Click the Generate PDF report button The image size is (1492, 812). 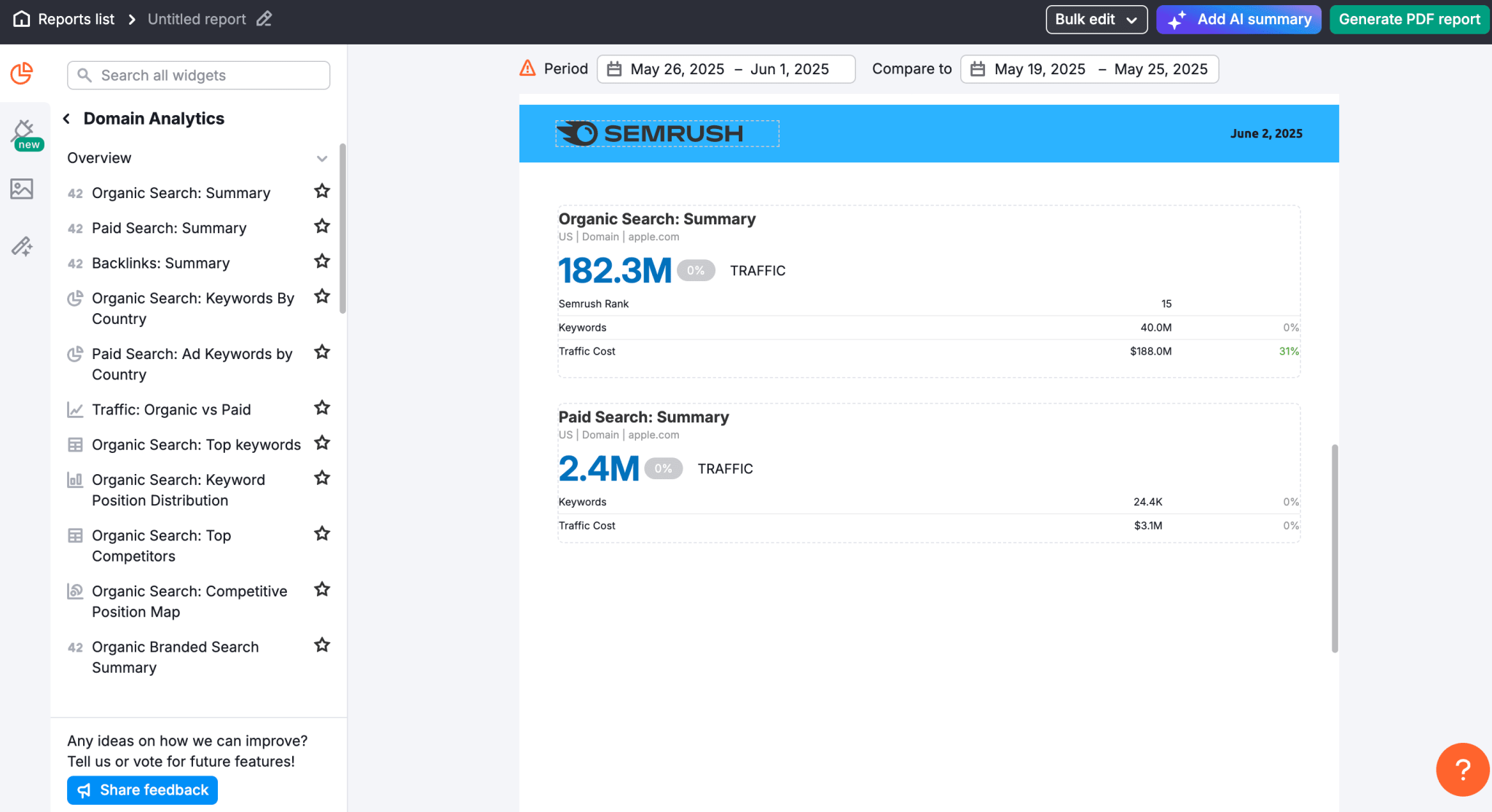[x=1408, y=19]
